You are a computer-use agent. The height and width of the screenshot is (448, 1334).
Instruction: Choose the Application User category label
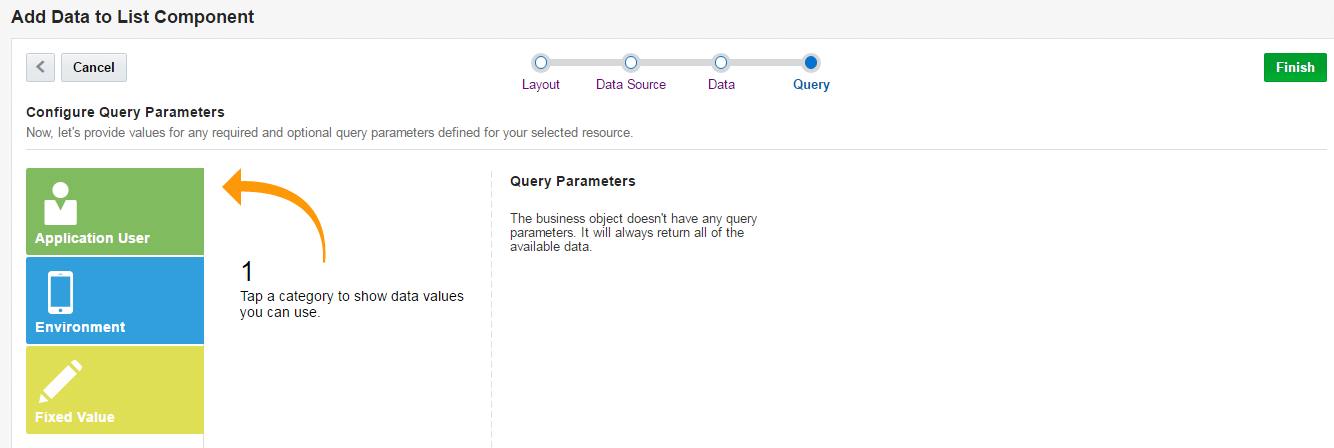pos(92,238)
